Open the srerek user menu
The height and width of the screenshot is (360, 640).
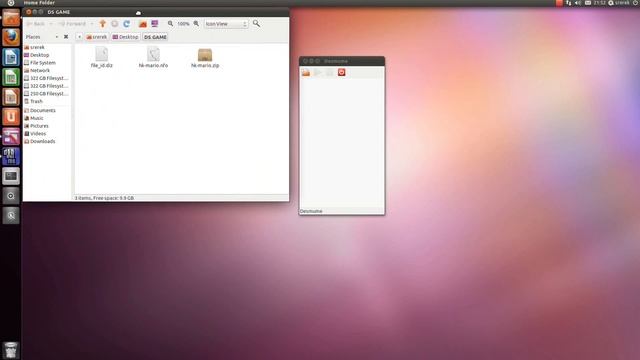click(619, 3)
